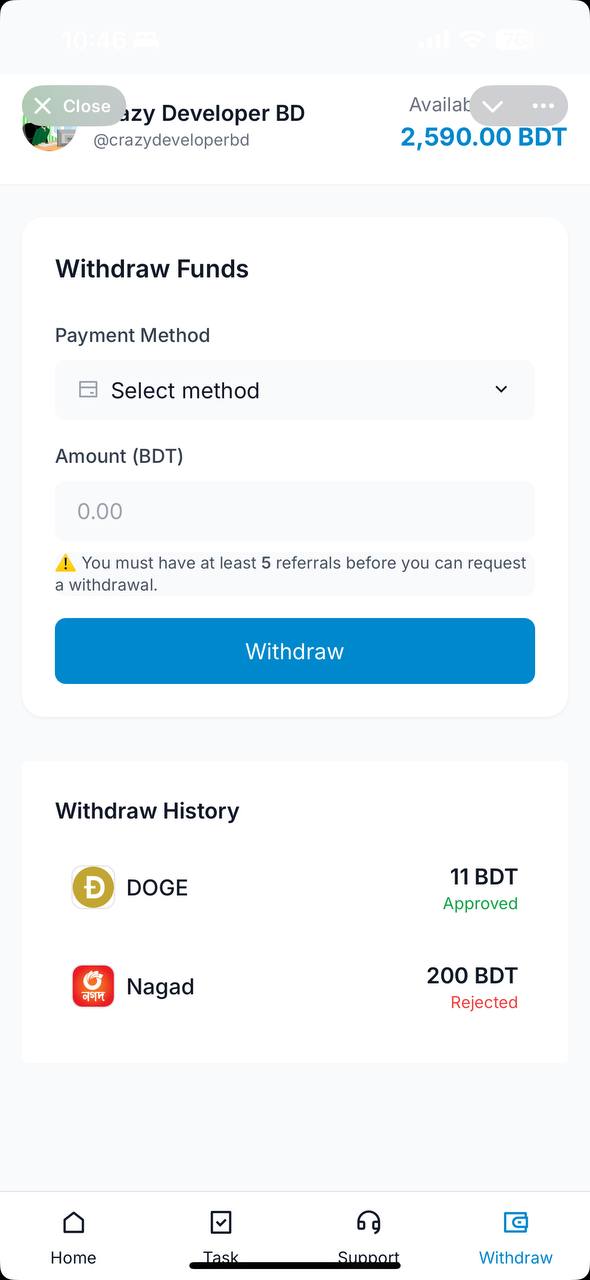The width and height of the screenshot is (590, 1280).
Task: Select the rejected Nagad withdrawal entry
Action: click(x=294, y=986)
